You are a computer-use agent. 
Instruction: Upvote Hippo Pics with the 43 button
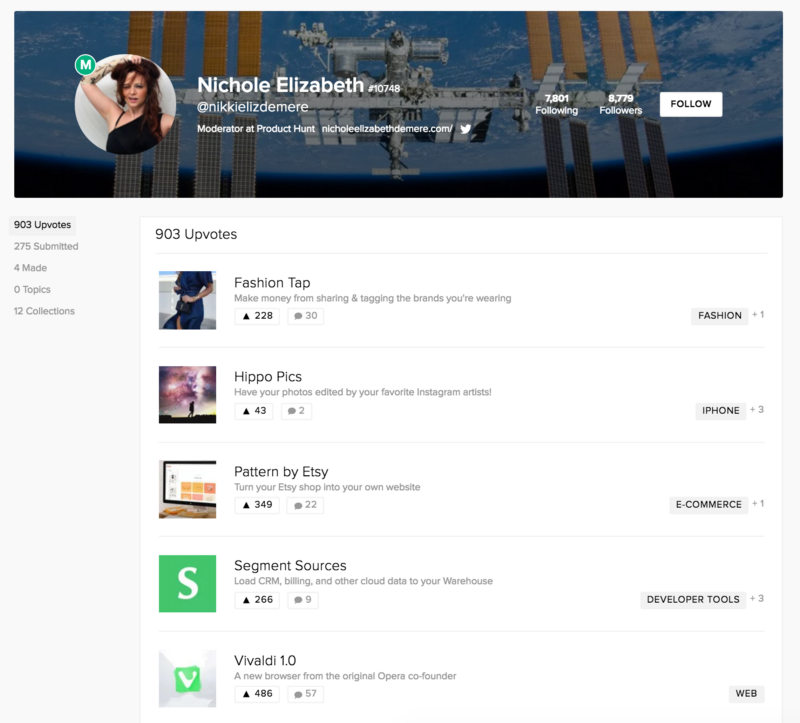(x=254, y=411)
